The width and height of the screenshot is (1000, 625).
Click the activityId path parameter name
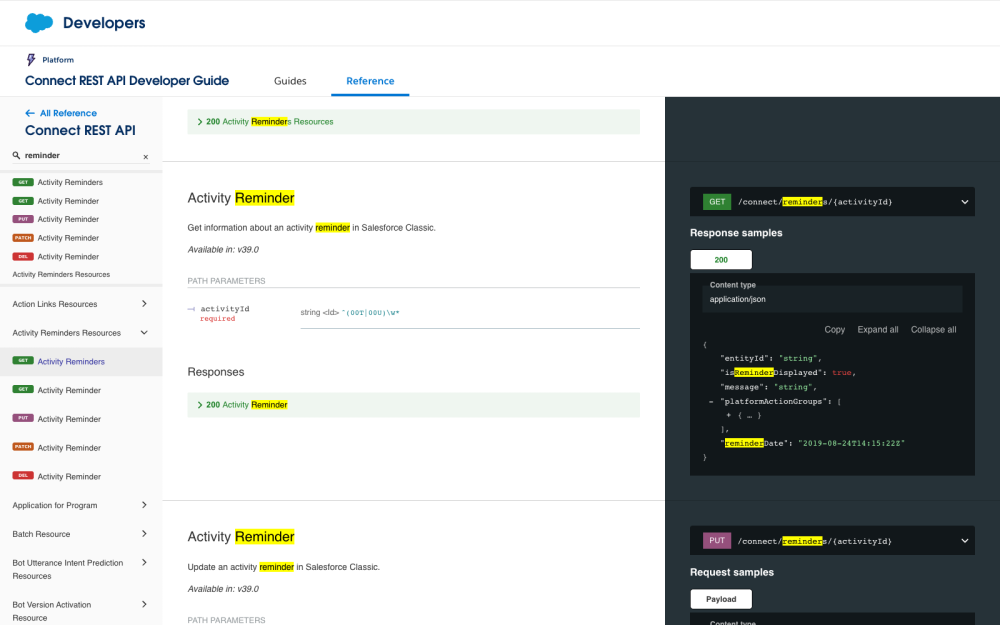224,309
